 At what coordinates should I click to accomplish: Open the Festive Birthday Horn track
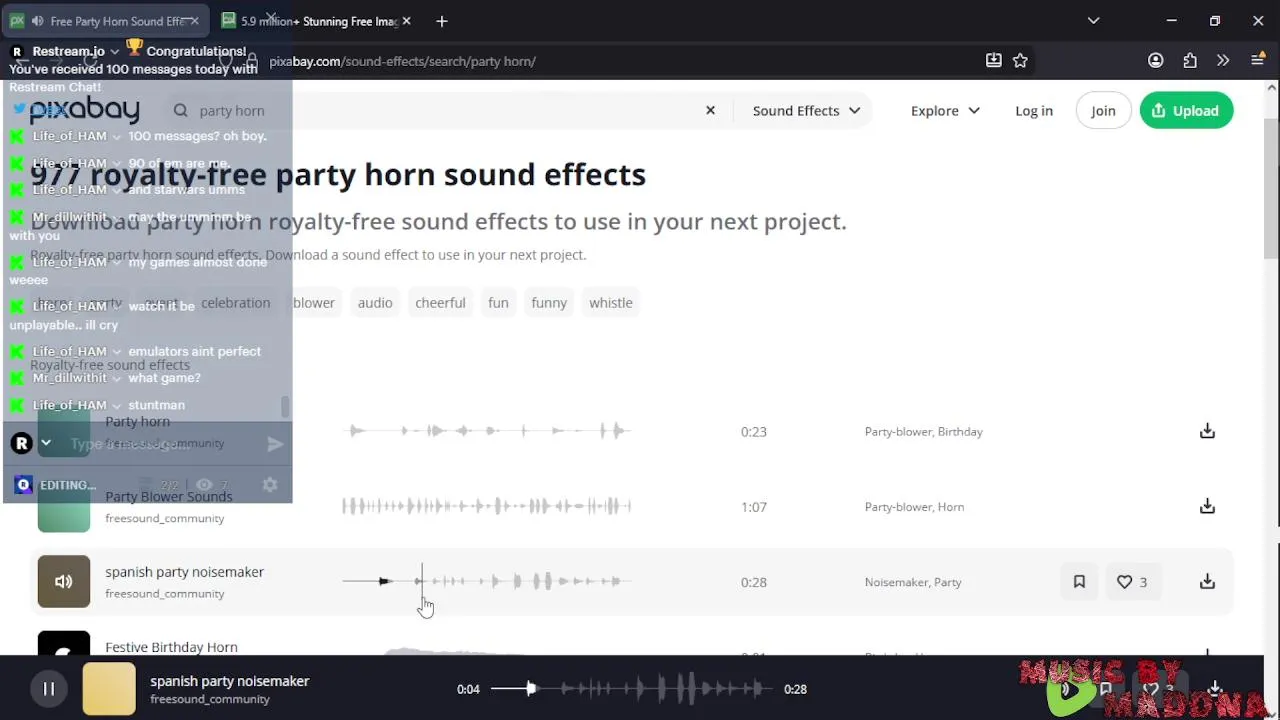[x=171, y=647]
